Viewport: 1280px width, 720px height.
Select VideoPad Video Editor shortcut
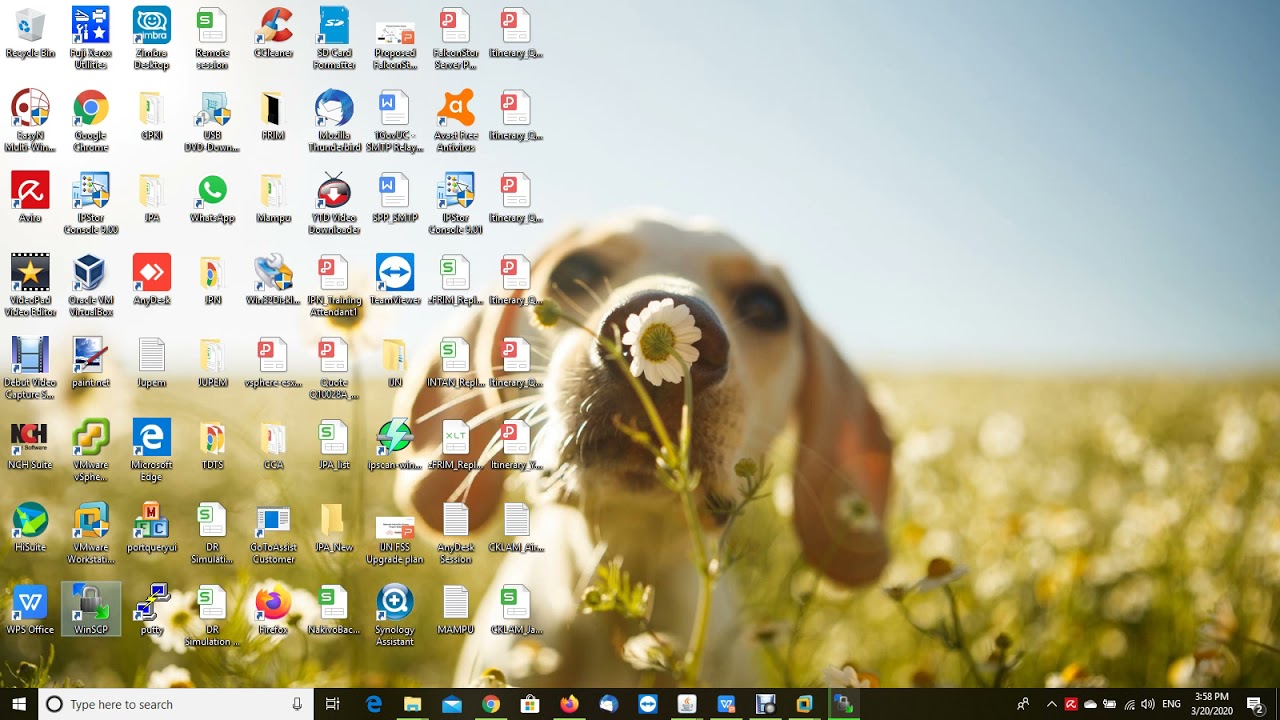click(x=30, y=285)
